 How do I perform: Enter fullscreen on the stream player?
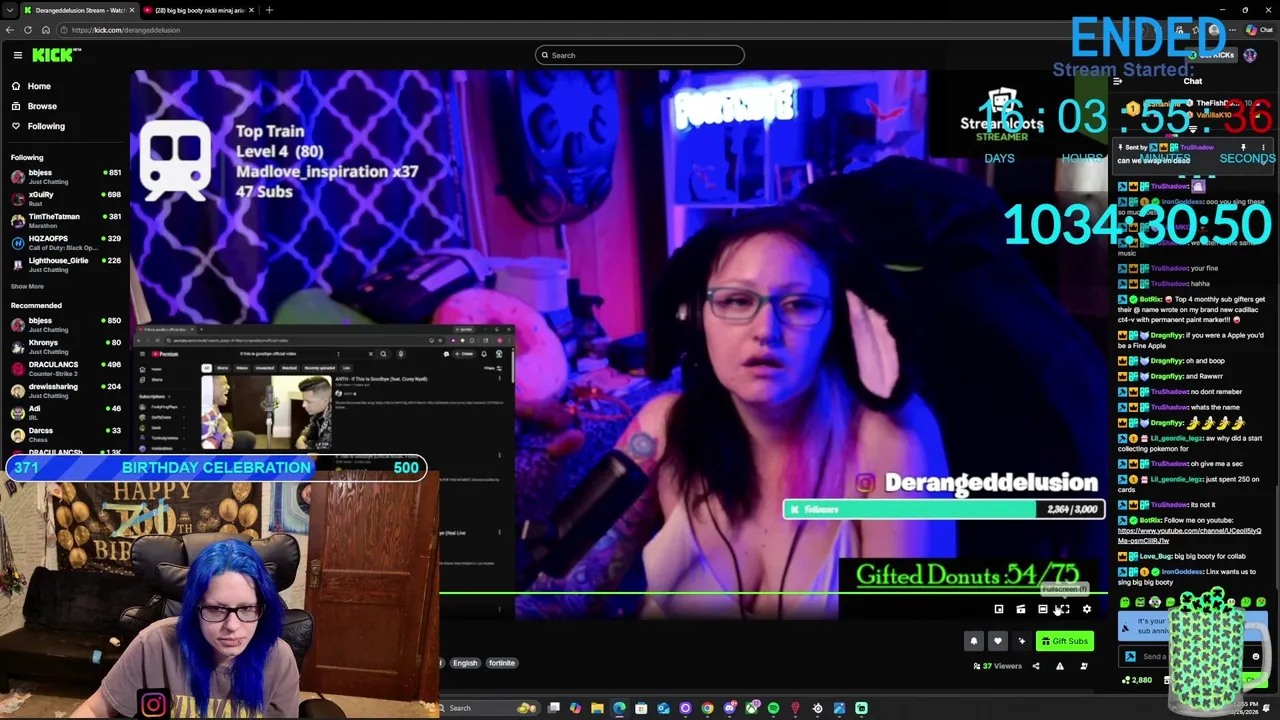[1065, 609]
